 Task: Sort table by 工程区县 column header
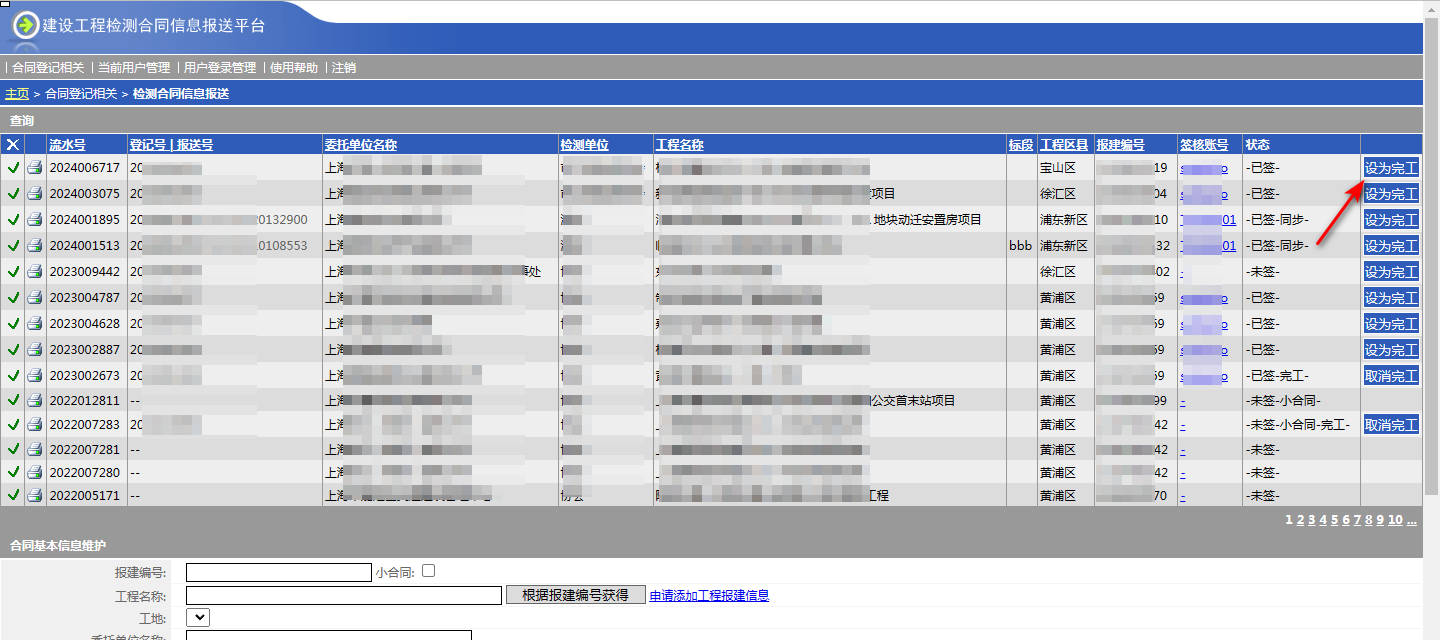[1064, 145]
